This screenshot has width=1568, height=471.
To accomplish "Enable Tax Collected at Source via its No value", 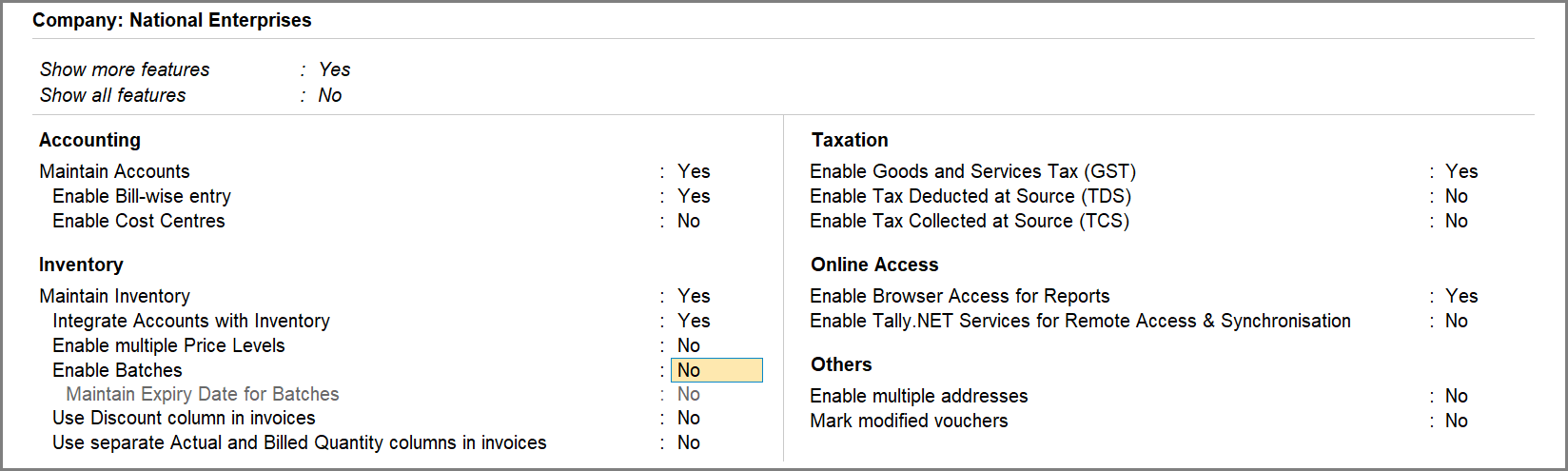I will click(x=1456, y=221).
